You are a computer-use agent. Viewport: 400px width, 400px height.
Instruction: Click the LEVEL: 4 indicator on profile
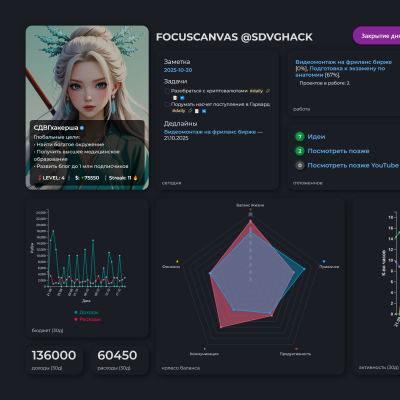click(x=51, y=178)
